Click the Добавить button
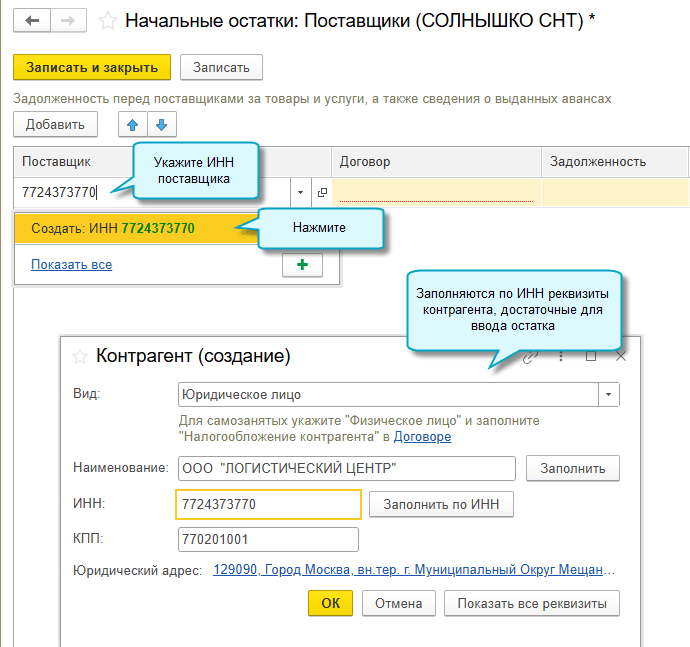Image resolution: width=690 pixels, height=647 pixels. [x=55, y=125]
